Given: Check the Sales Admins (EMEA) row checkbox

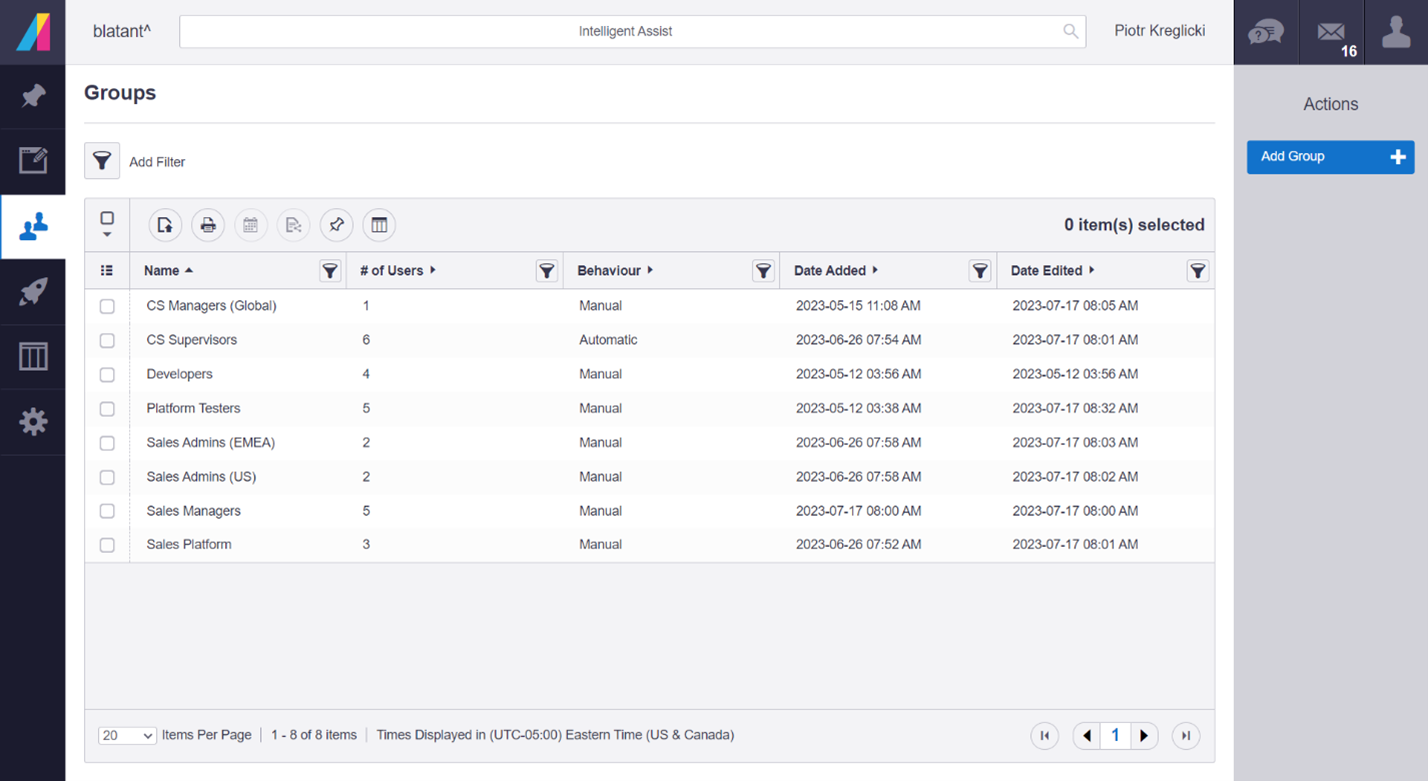Looking at the screenshot, I should (107, 442).
